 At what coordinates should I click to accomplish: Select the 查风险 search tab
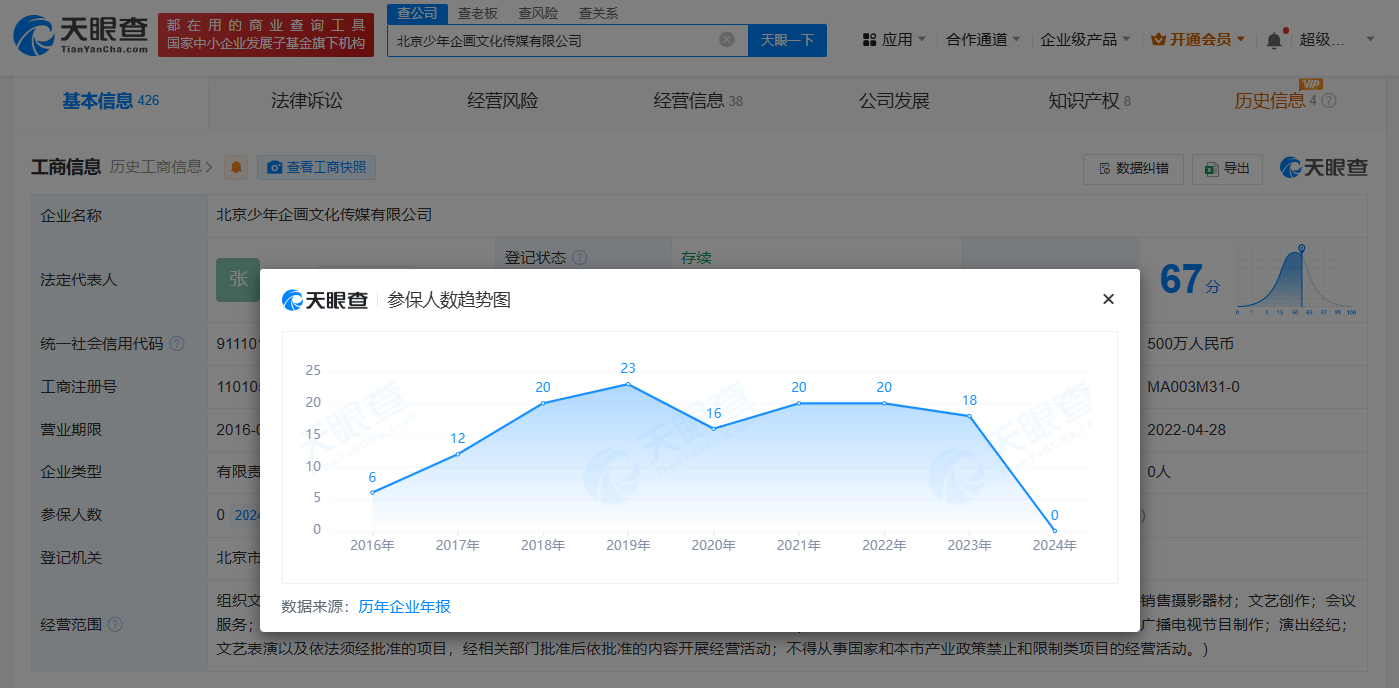(x=538, y=13)
